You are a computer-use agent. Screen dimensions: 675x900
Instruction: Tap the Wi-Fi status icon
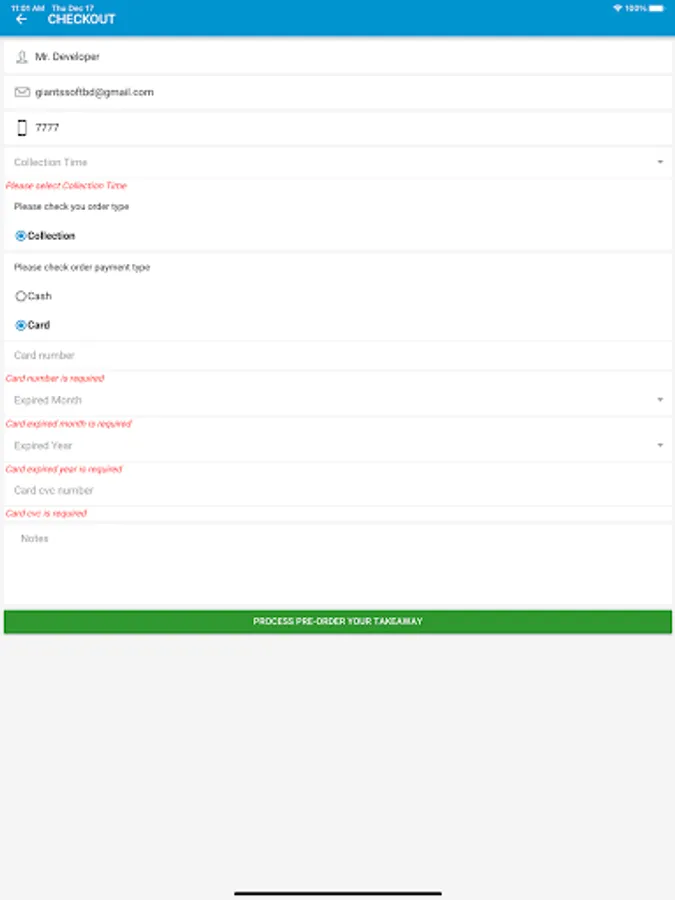coord(618,8)
